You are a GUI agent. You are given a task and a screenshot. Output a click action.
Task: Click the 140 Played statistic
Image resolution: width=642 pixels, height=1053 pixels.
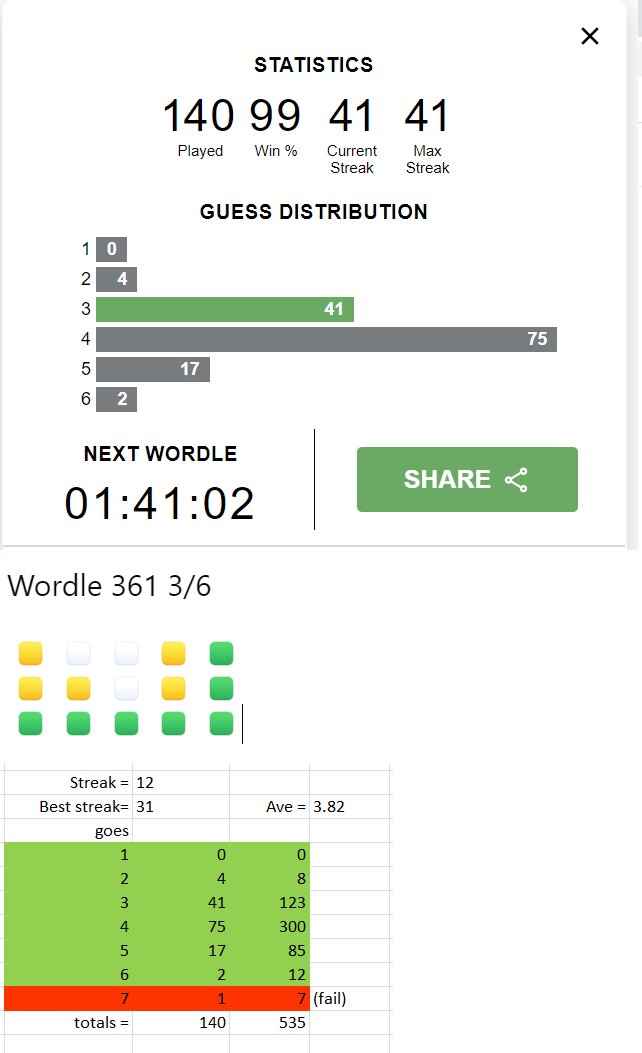(199, 116)
